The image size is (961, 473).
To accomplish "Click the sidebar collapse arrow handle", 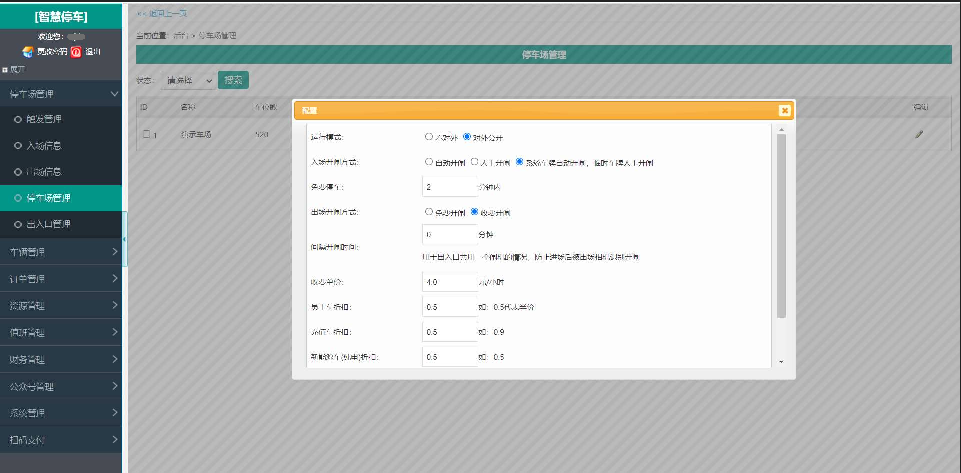I will pos(124,239).
